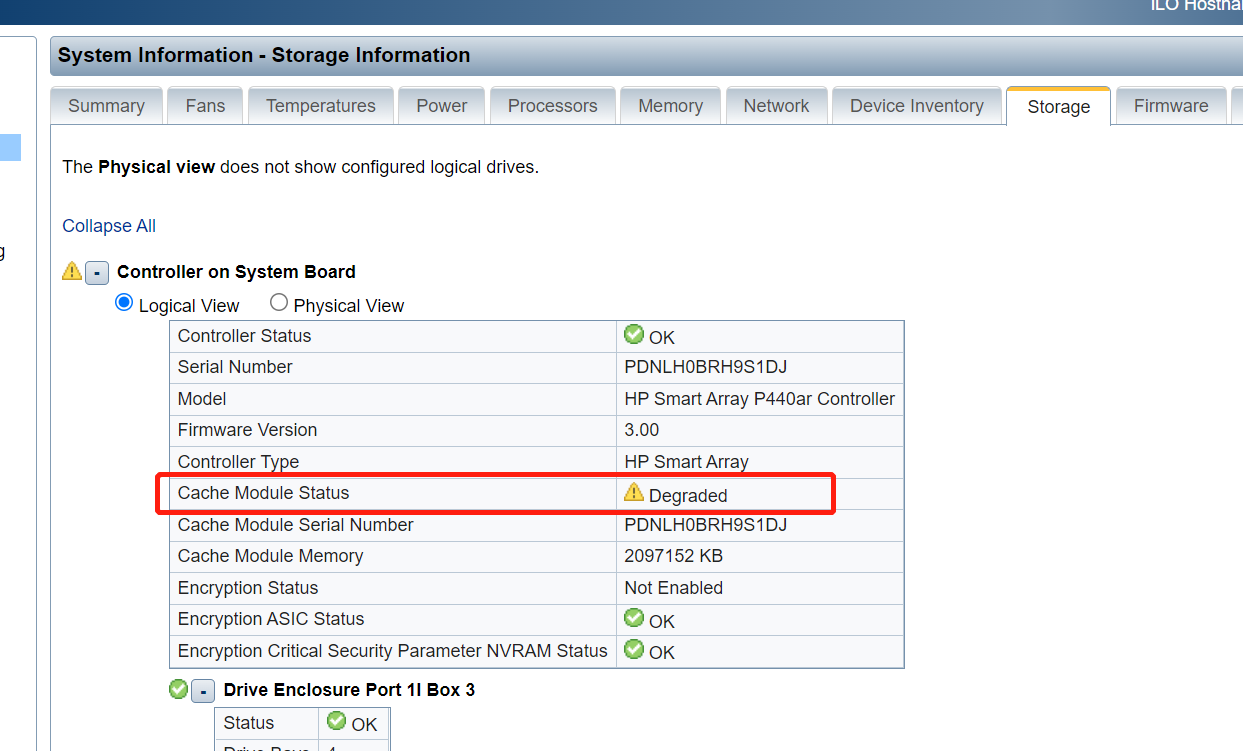Select the Physical View radio button

(x=279, y=303)
